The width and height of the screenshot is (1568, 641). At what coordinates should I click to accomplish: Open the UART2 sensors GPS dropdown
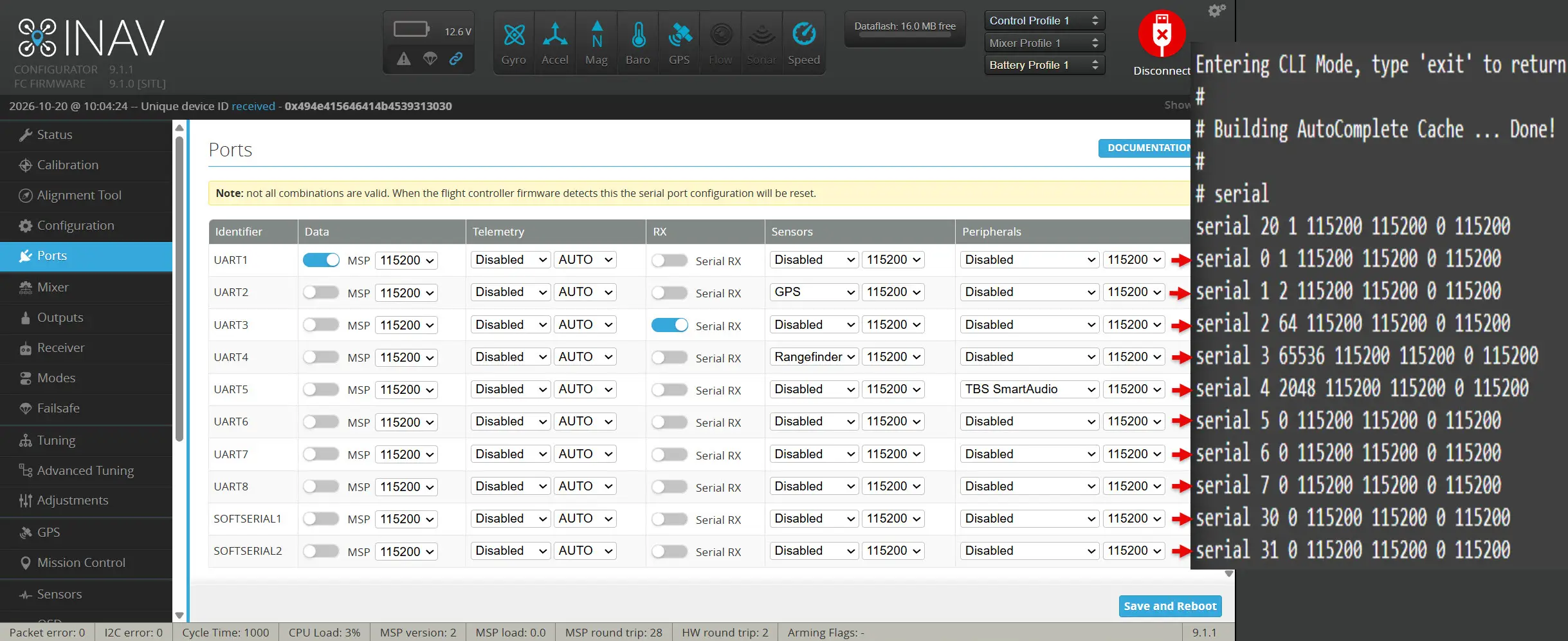[x=814, y=292]
